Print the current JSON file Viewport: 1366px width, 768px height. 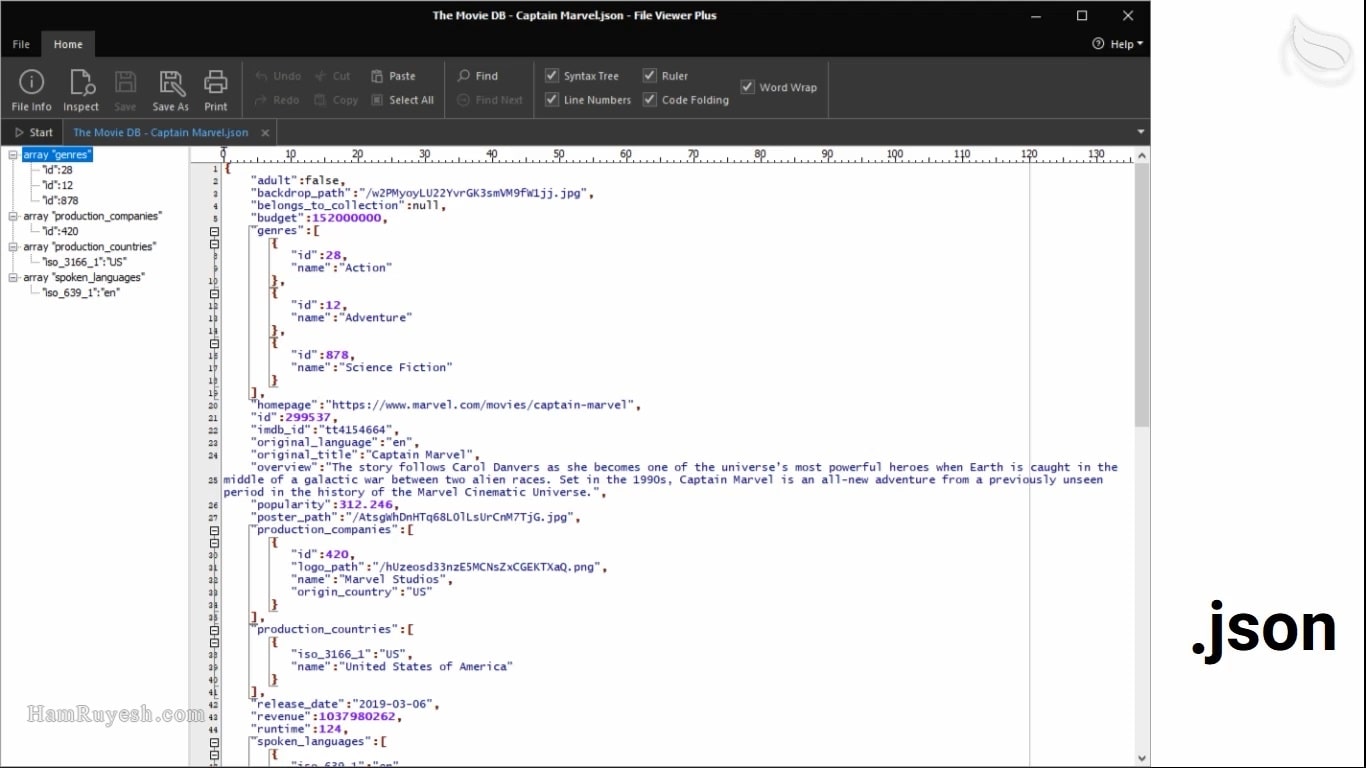(x=216, y=90)
